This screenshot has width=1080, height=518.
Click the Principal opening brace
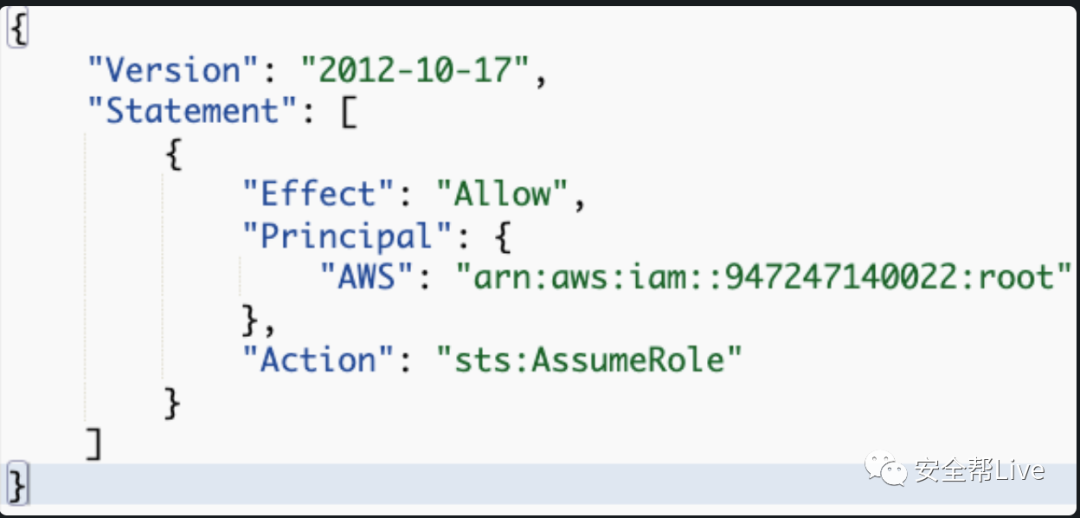coord(504,238)
